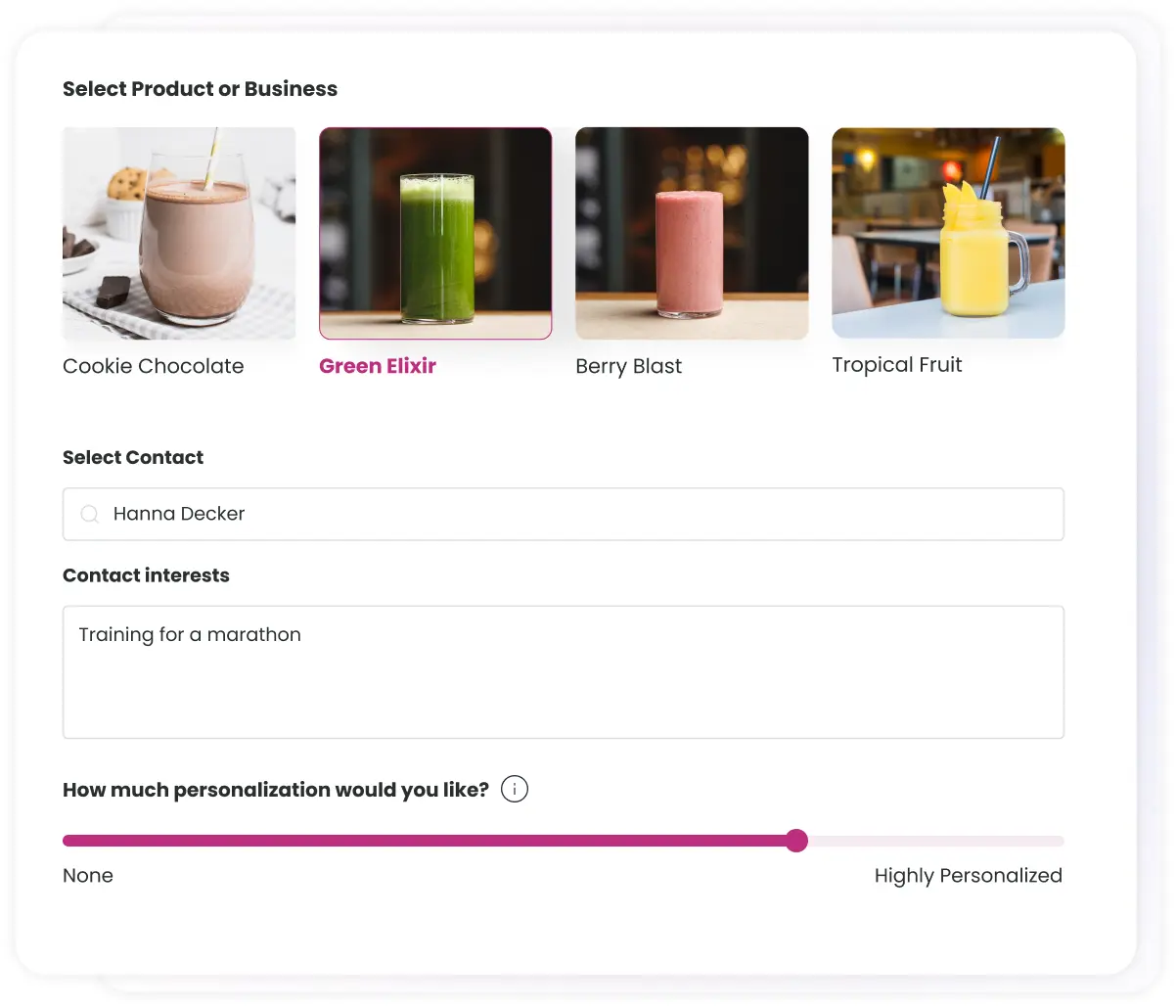Click the Select Contact heading
This screenshot has width=1176, height=1008.
click(x=133, y=457)
